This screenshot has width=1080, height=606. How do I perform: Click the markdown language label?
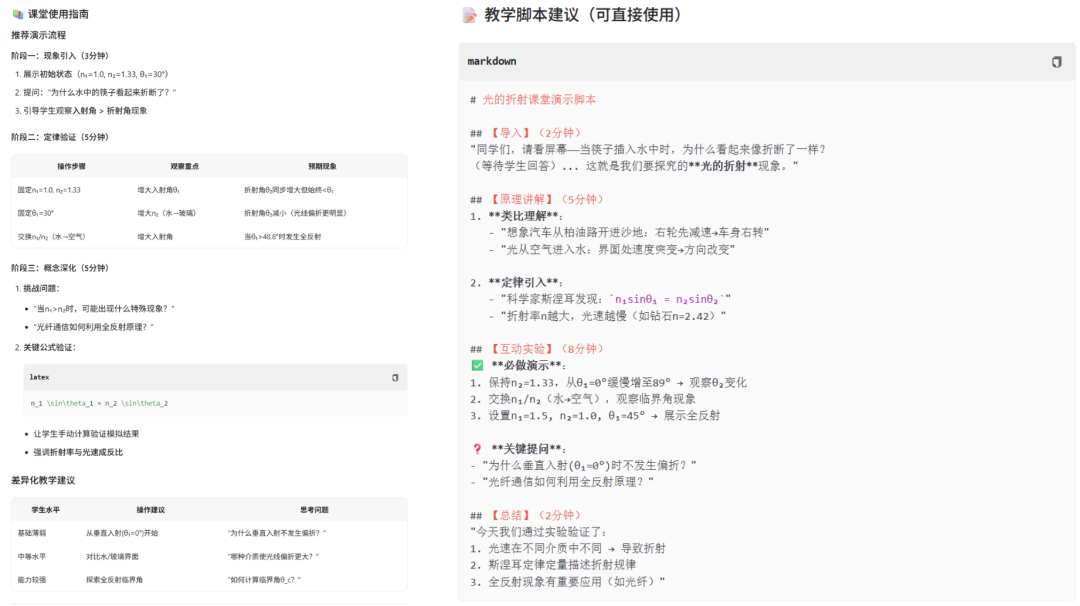(x=492, y=62)
